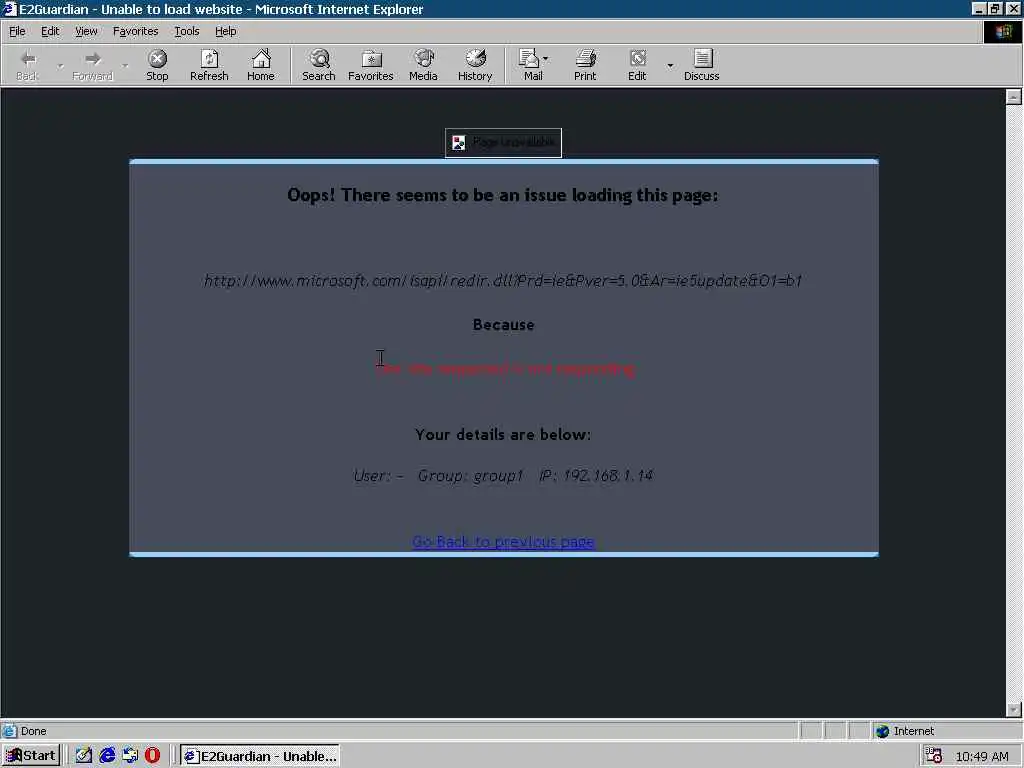Show the History pane
Viewport: 1024px width, 768px height.
[475, 65]
